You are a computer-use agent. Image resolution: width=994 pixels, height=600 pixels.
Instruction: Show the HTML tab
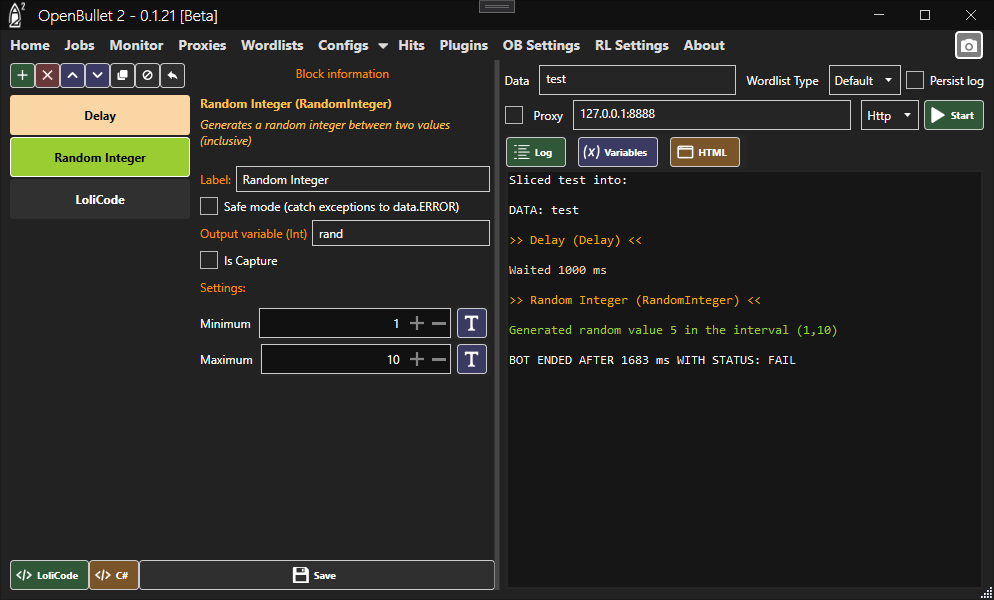(x=704, y=152)
